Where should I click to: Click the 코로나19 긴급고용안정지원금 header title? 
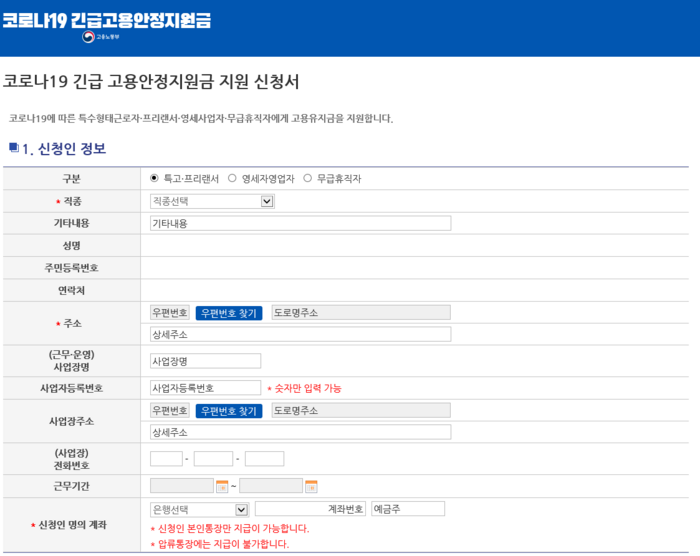coord(106,20)
